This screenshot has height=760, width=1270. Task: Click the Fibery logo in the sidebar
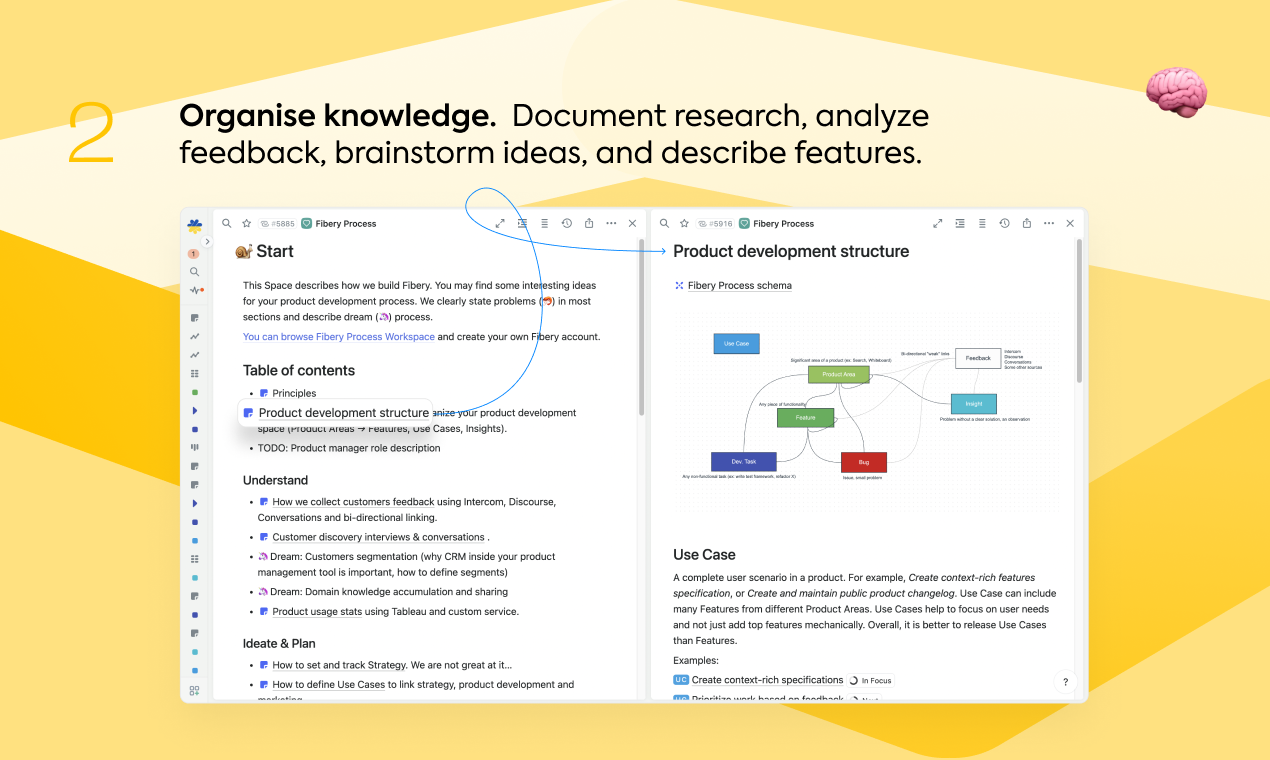194,227
